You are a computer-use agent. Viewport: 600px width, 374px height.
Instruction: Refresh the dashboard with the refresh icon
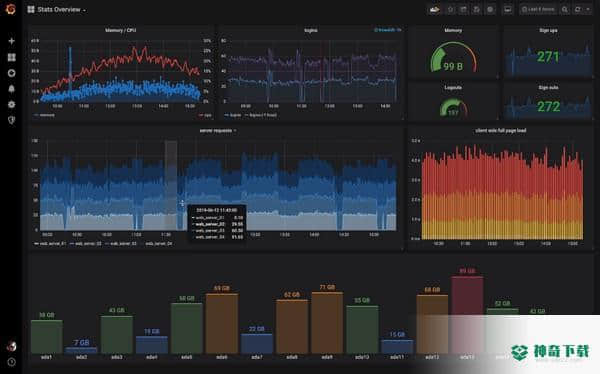[x=578, y=9]
